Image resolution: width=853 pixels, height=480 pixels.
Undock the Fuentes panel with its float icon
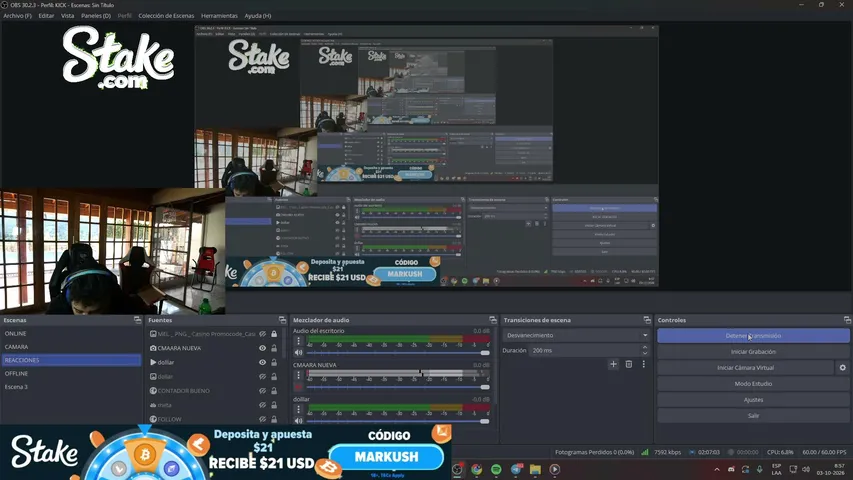point(282,320)
